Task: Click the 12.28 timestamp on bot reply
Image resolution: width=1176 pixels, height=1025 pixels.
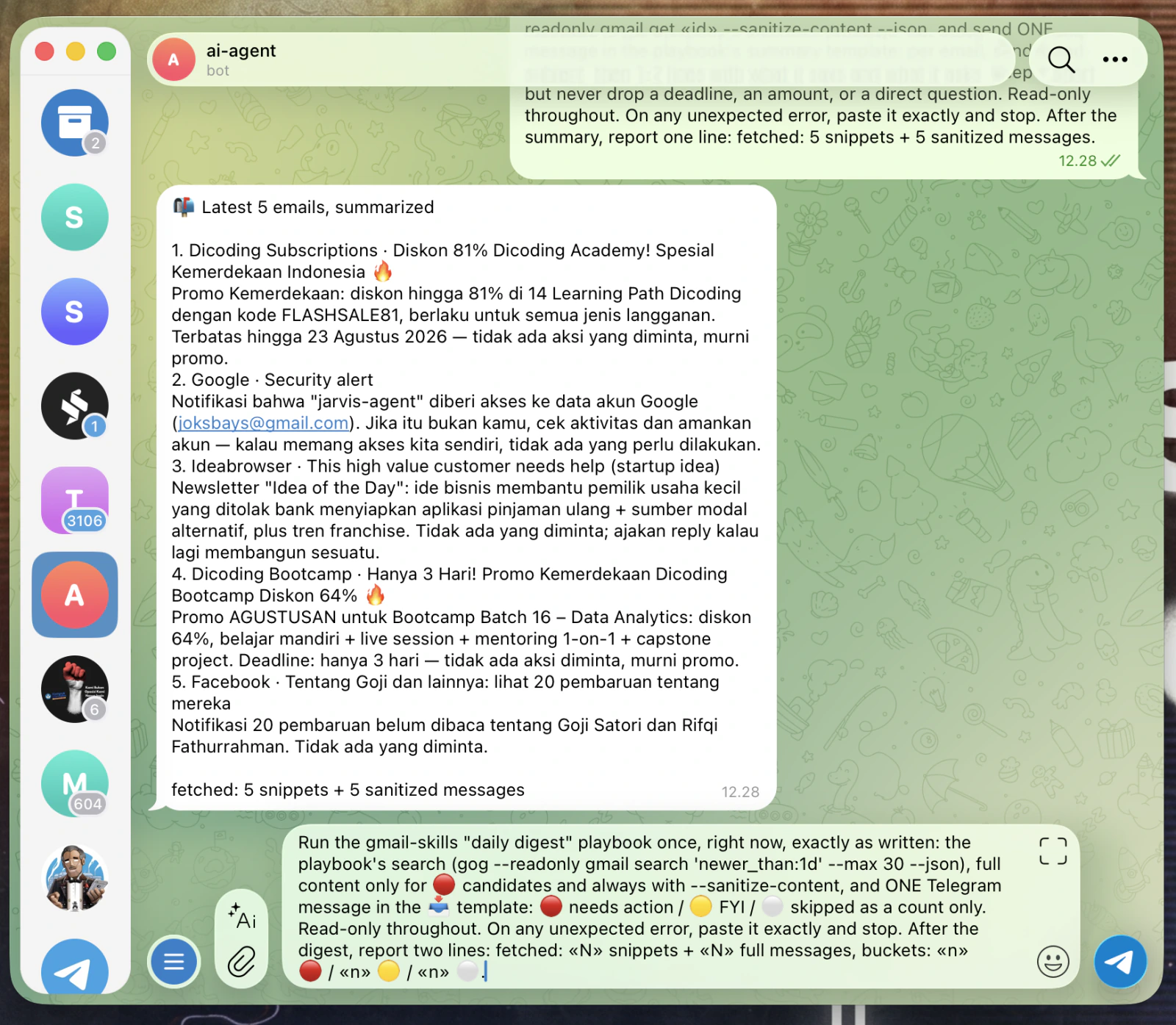Action: point(740,792)
